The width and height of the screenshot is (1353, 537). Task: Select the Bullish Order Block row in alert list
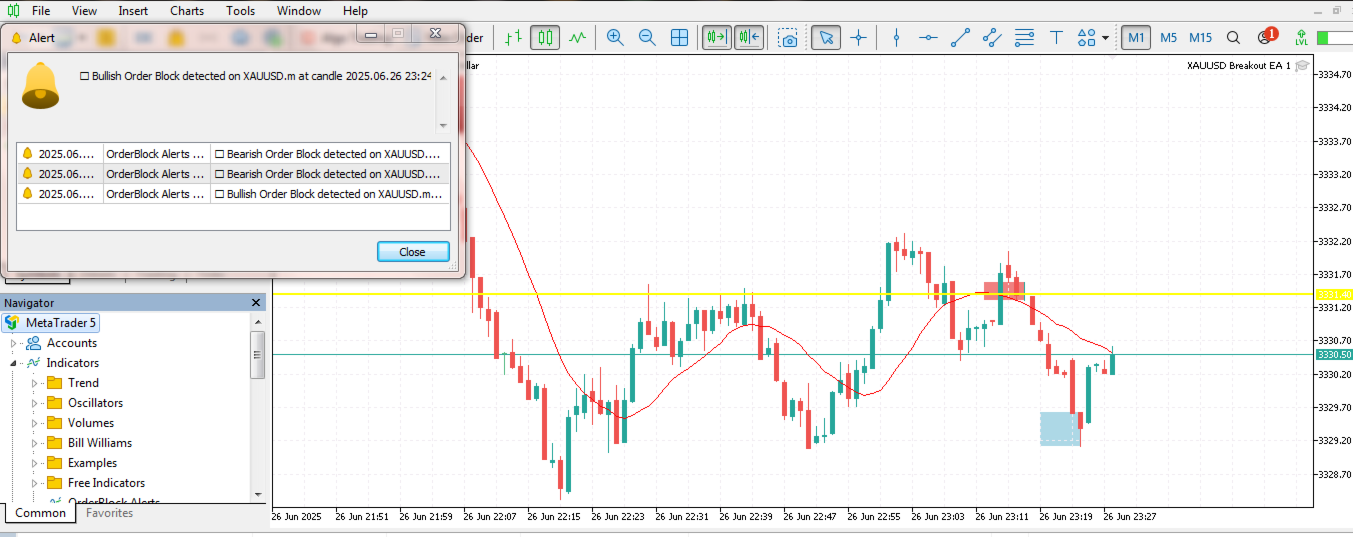point(233,194)
